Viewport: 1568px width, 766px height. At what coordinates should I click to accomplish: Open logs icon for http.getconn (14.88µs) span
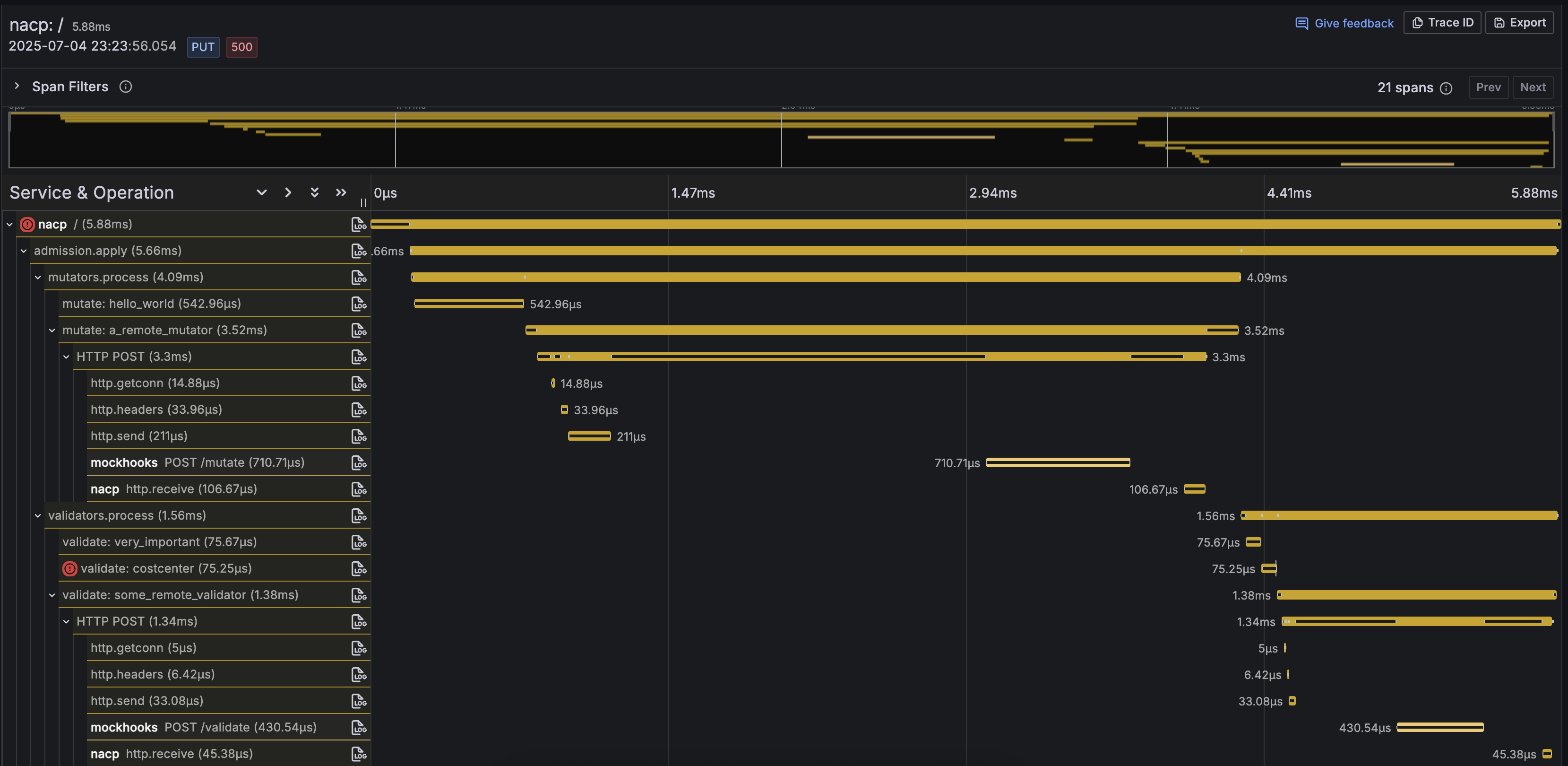tap(359, 383)
